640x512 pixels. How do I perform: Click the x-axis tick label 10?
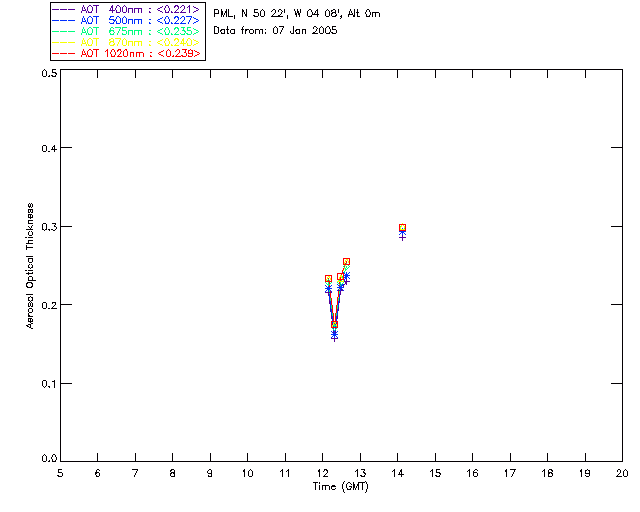[247, 473]
